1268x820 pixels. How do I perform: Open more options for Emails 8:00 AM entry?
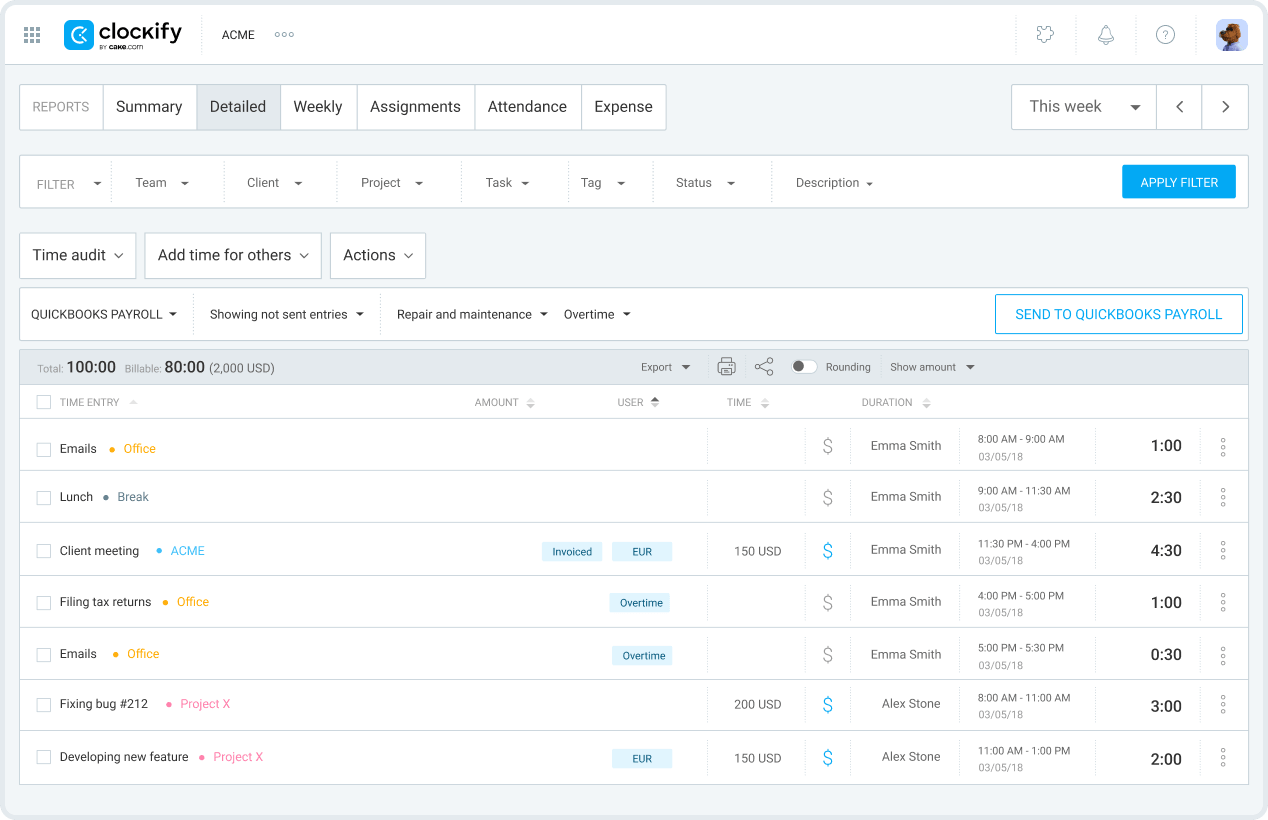(x=1223, y=447)
